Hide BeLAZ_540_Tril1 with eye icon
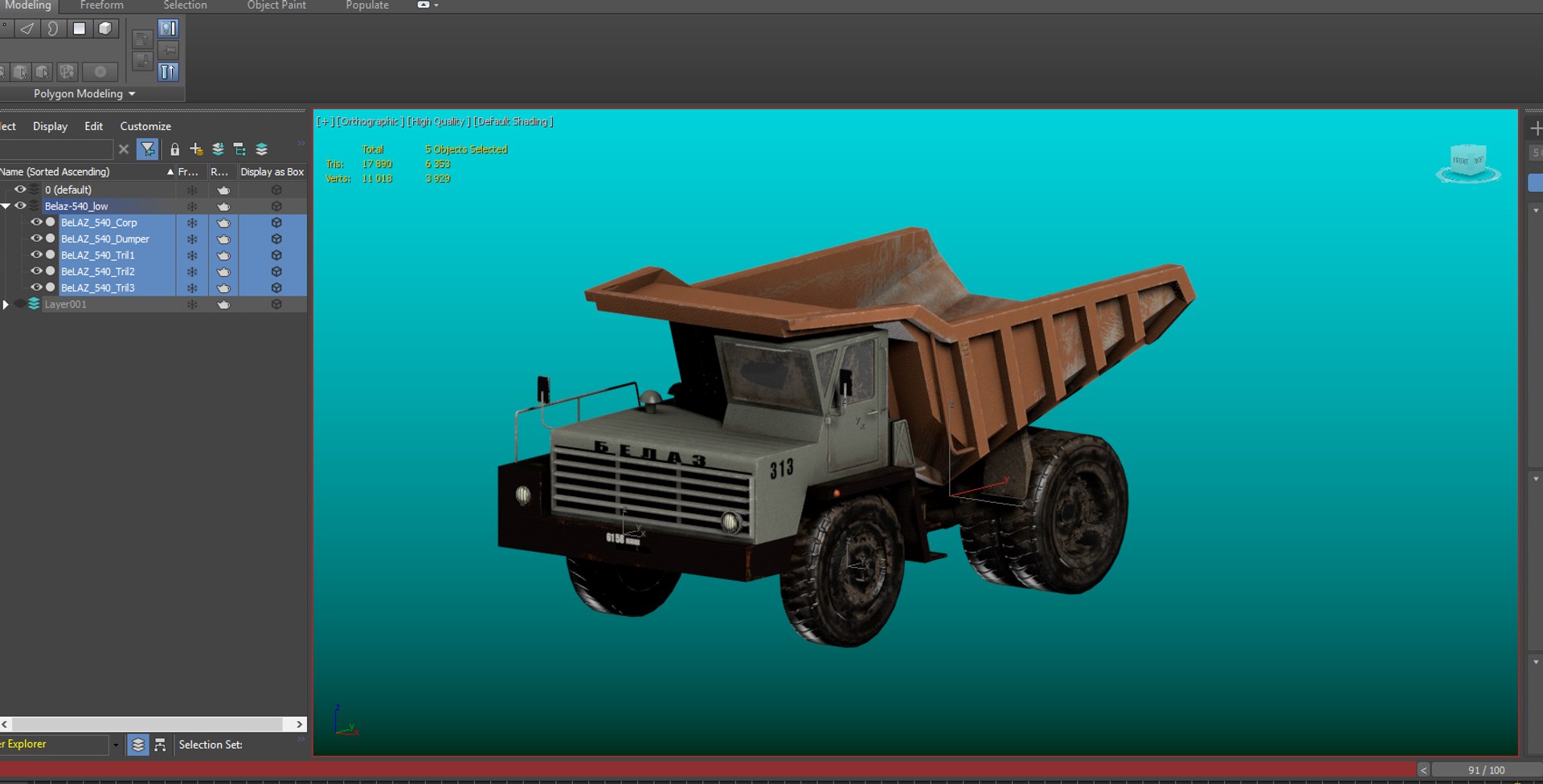This screenshot has height=784, width=1543. click(36, 255)
